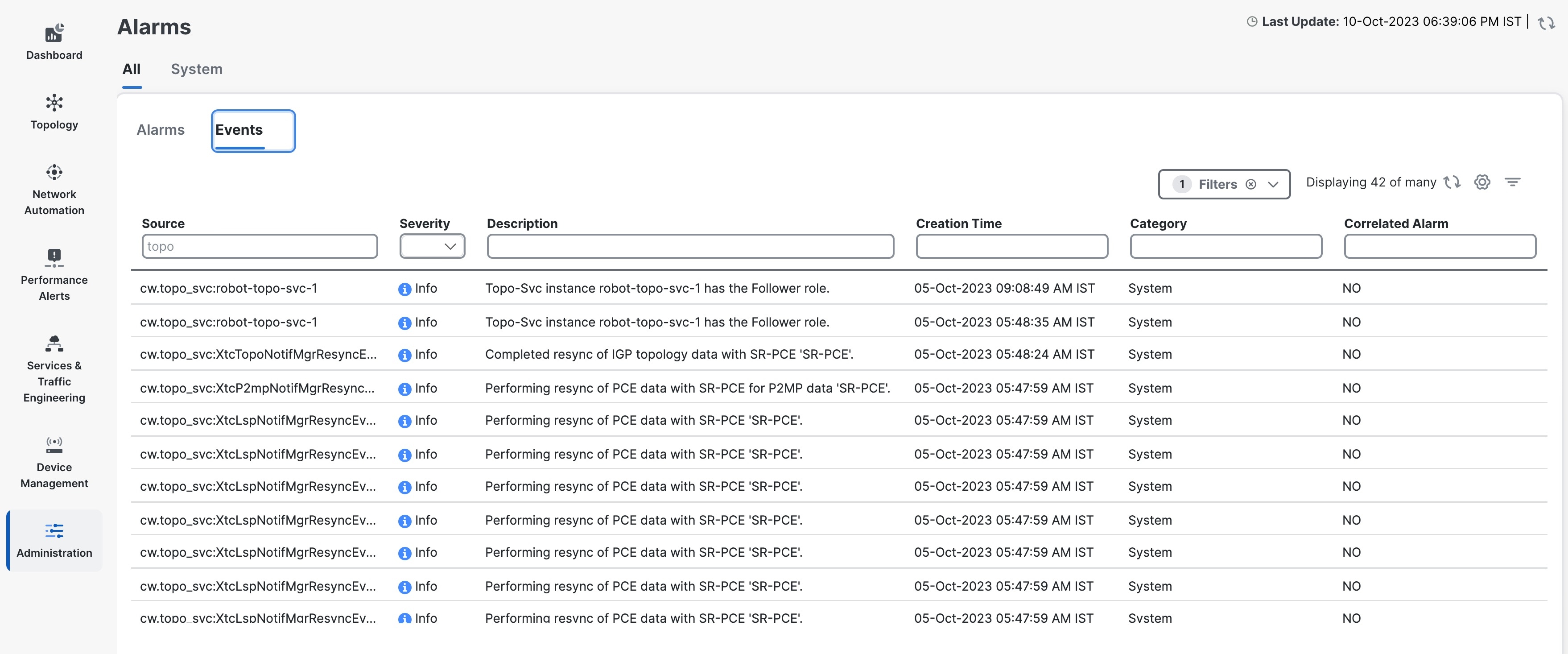Click the Description filter field
Screen dimensions: 1568x654
(690, 246)
